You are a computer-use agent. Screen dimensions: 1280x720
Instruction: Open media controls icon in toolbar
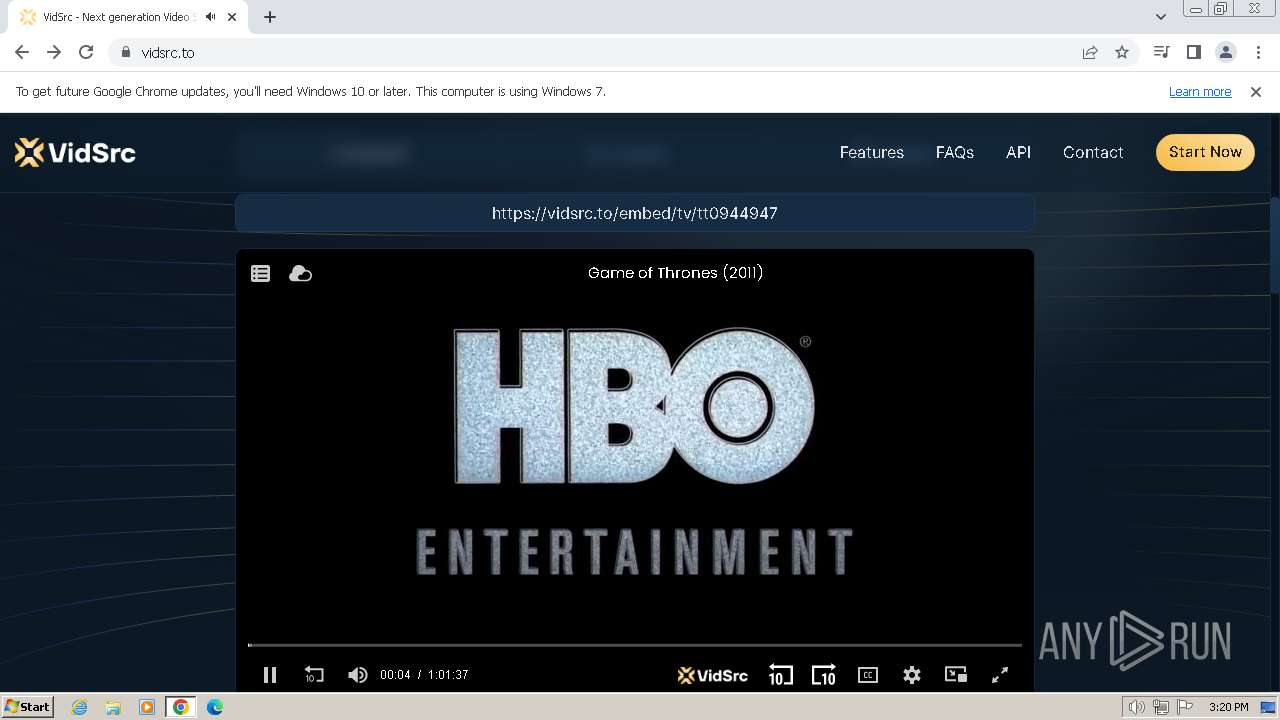click(x=1161, y=52)
